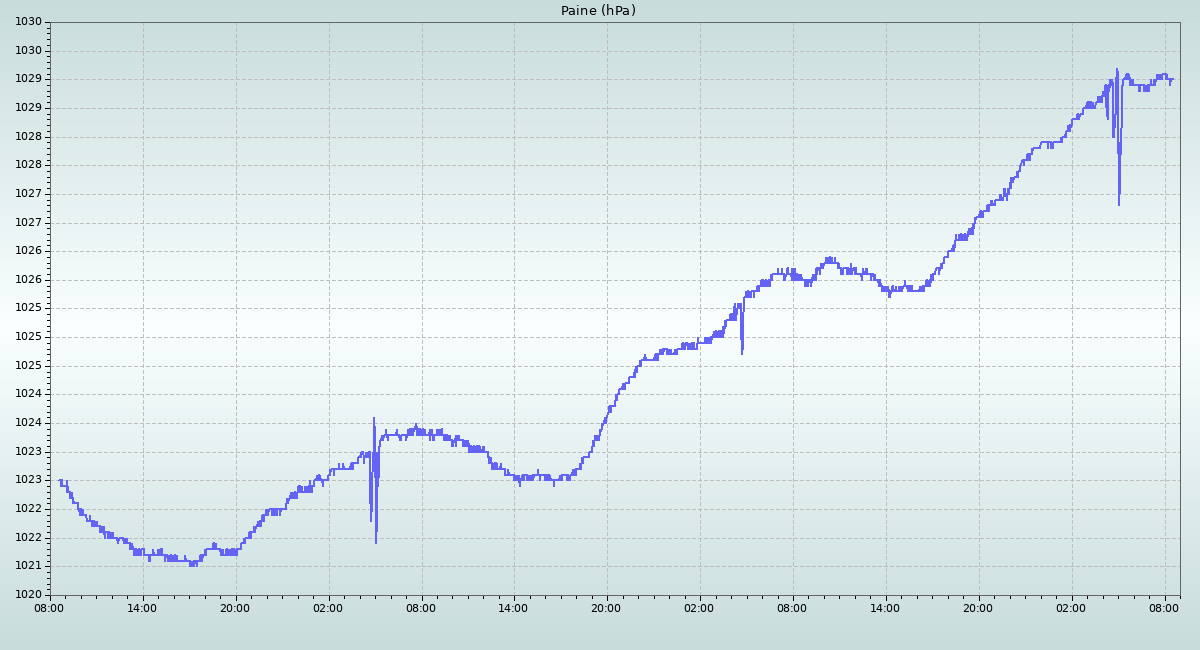
Task: Select the last 02:00 time axis label
Action: tap(1071, 607)
